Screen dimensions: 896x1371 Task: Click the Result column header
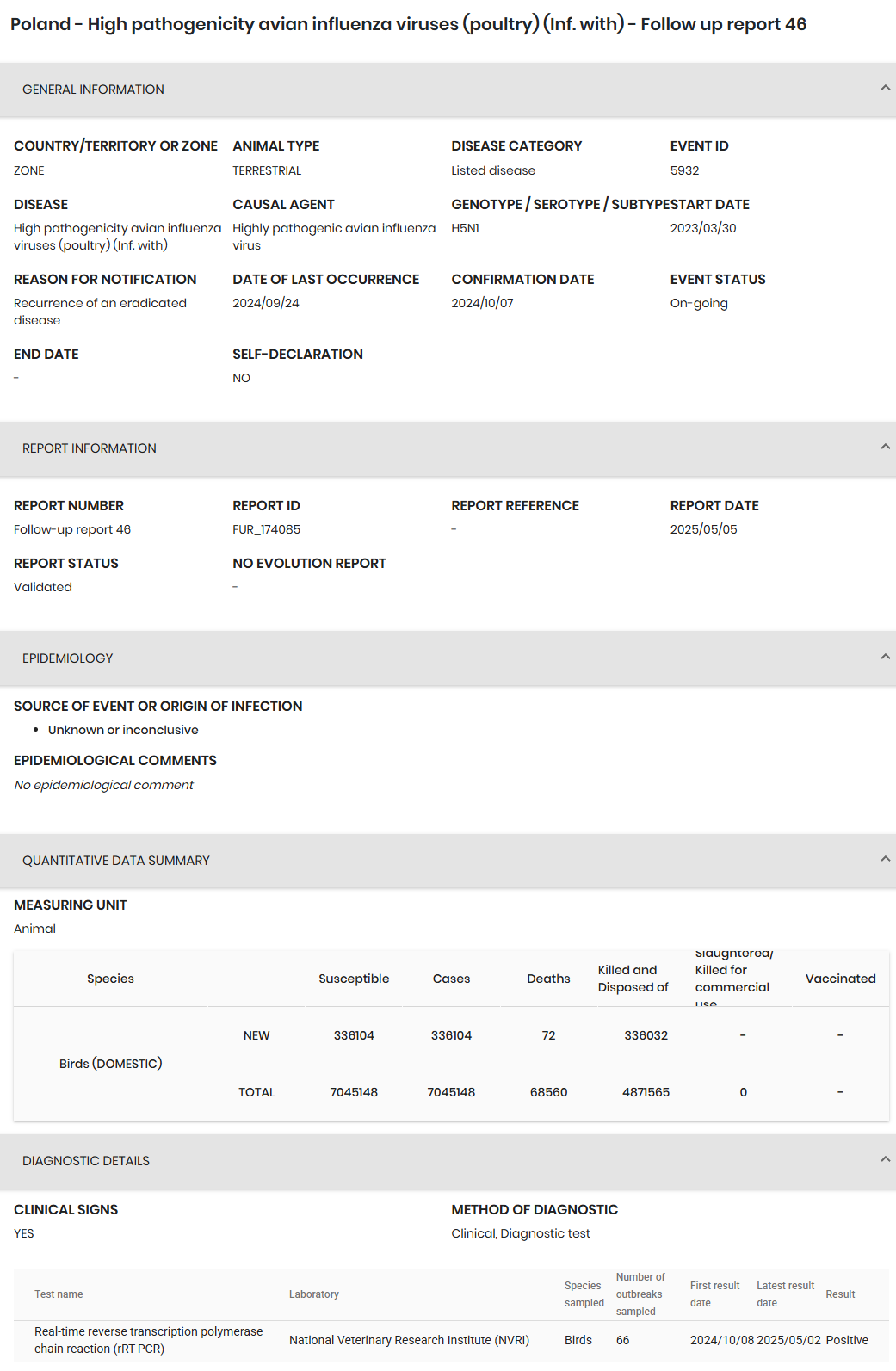[x=840, y=1294]
